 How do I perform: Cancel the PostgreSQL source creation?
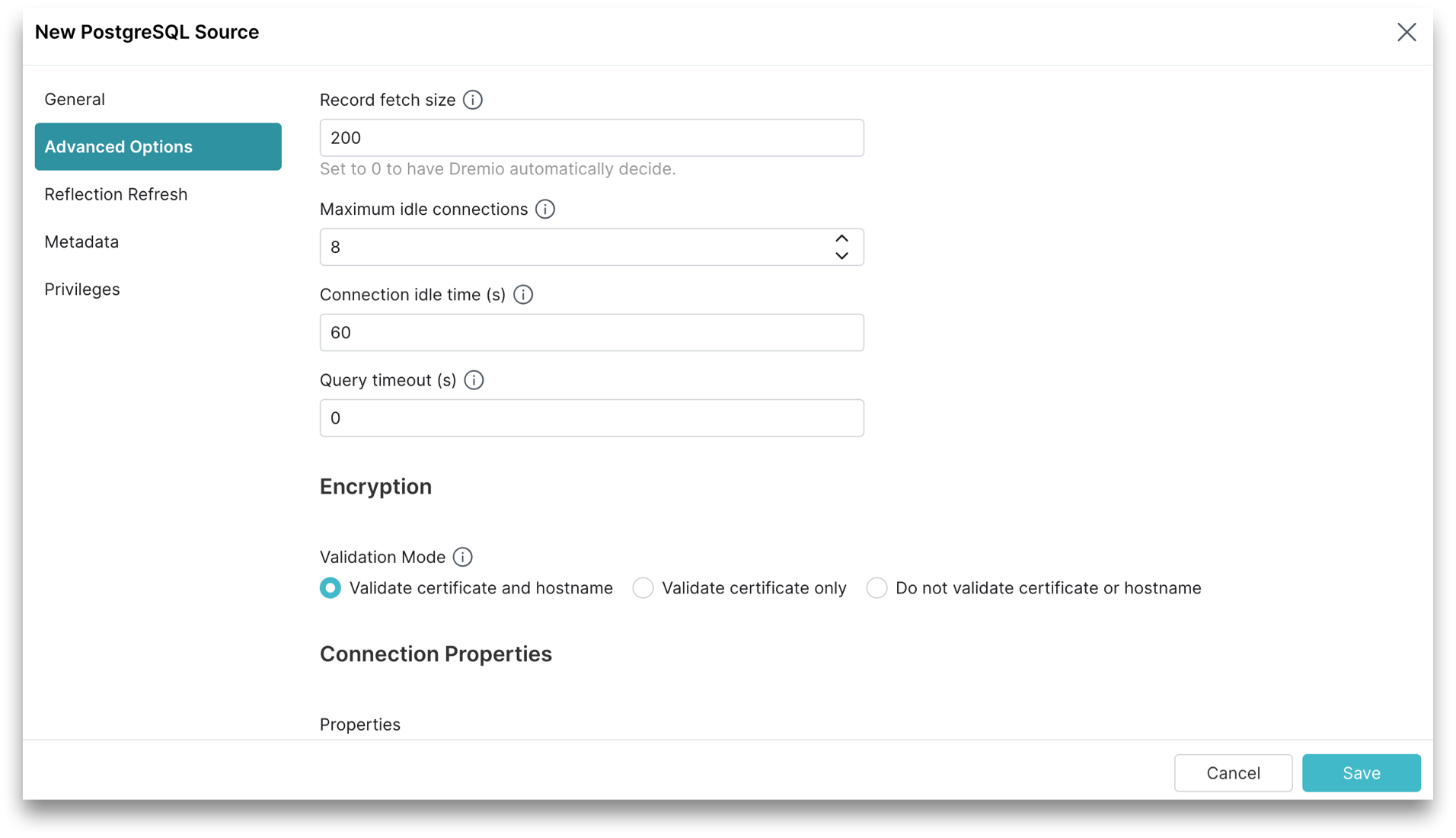click(x=1233, y=772)
